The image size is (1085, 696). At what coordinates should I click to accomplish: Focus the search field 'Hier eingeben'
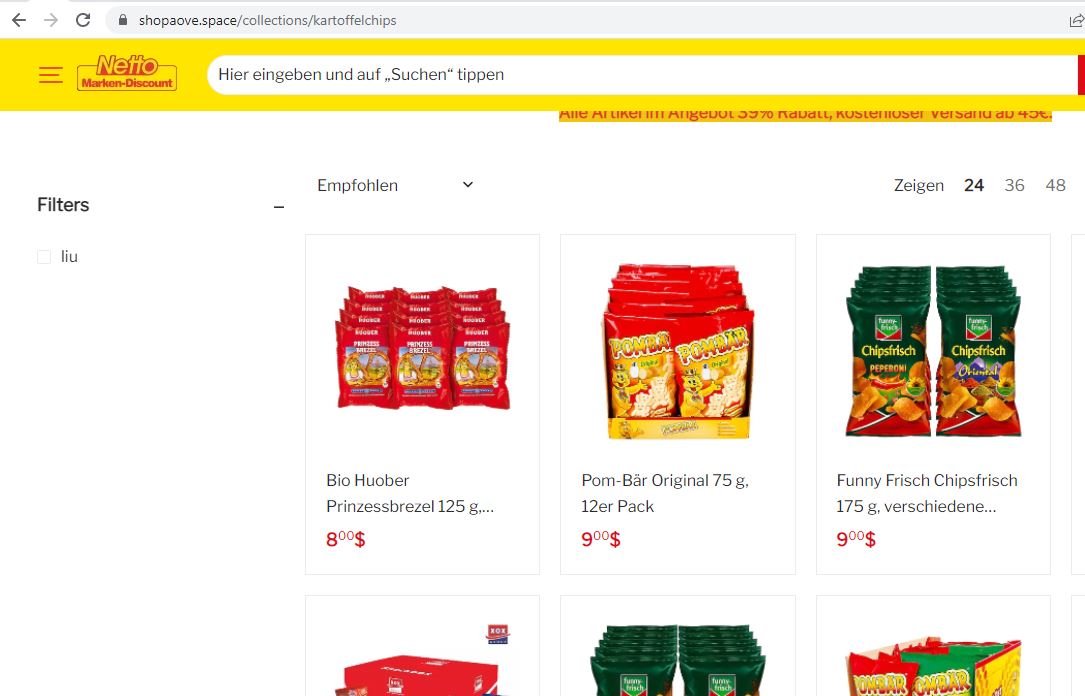point(642,75)
